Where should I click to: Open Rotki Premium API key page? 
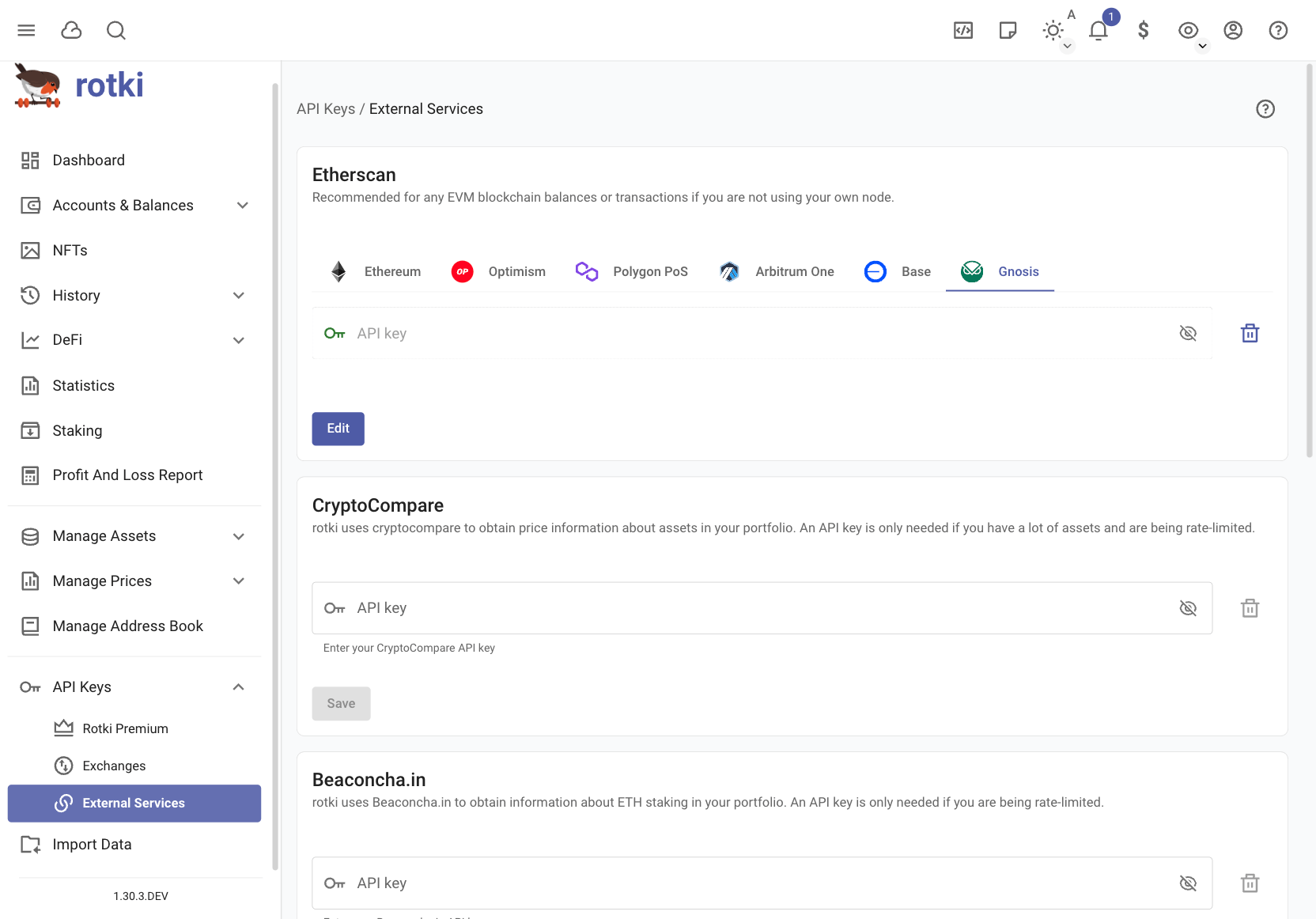(134, 728)
